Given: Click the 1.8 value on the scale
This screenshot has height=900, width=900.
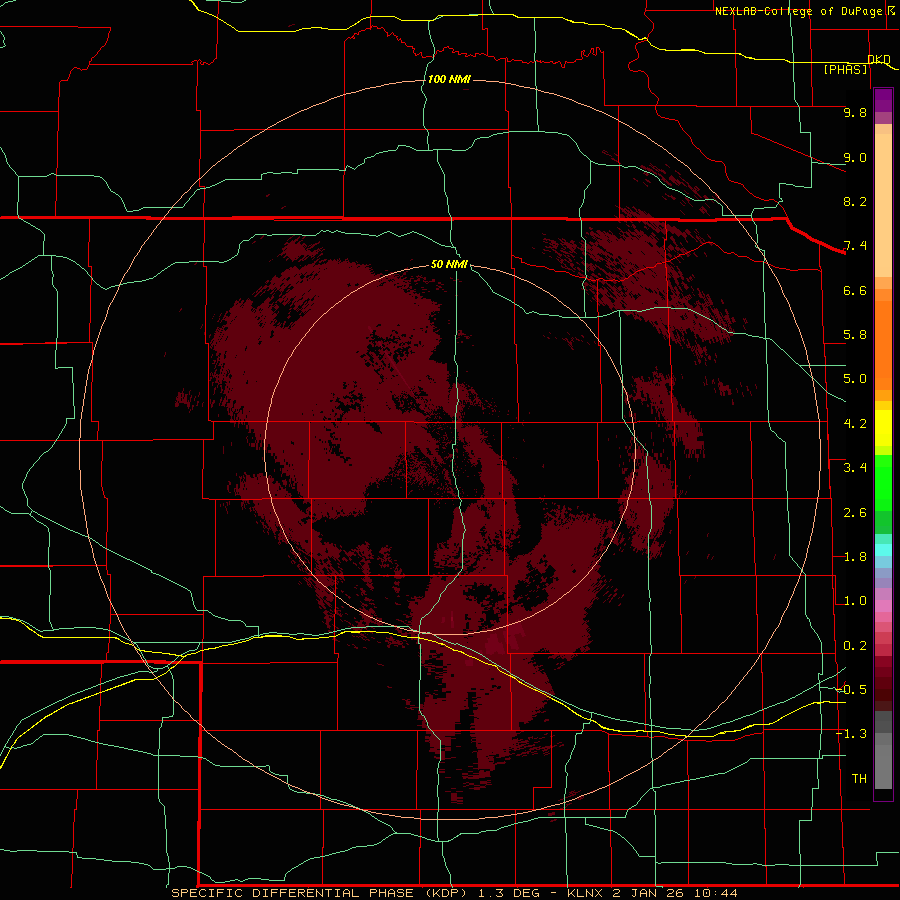Looking at the screenshot, I should tap(855, 557).
